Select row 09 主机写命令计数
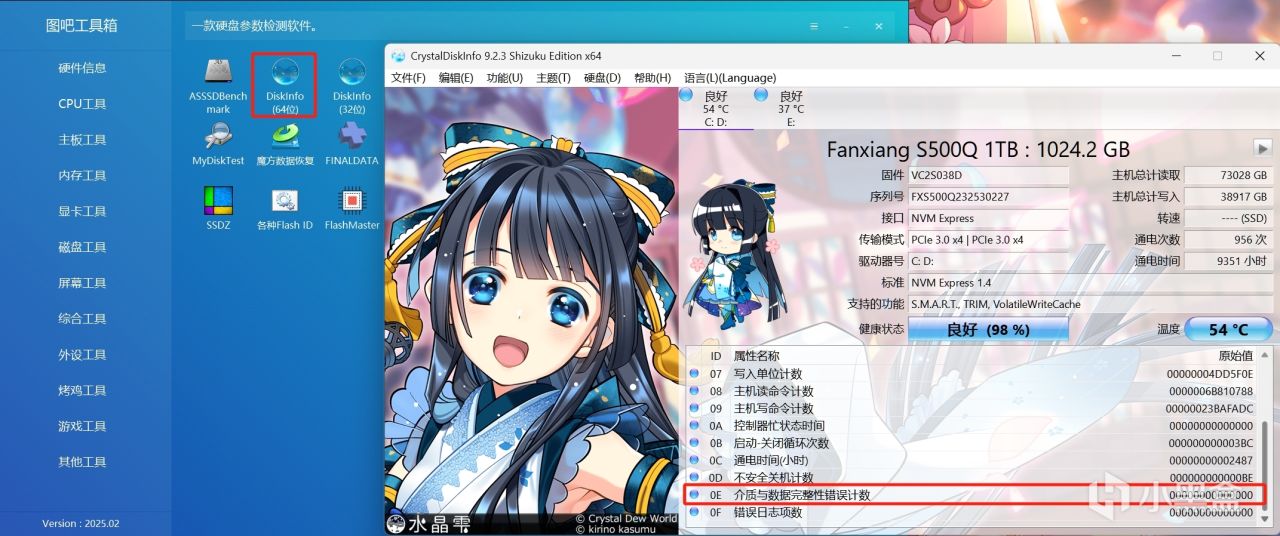 click(x=971, y=408)
